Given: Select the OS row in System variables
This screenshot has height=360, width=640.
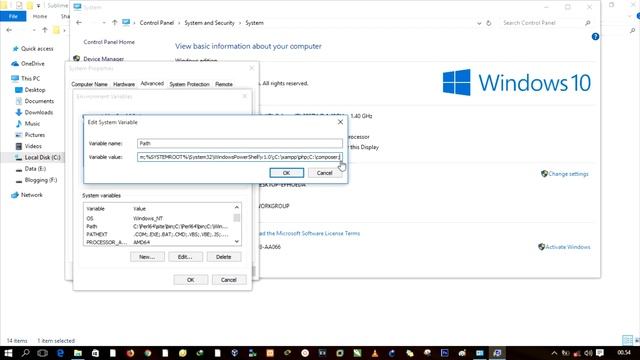Looking at the screenshot, I should click(158, 218).
